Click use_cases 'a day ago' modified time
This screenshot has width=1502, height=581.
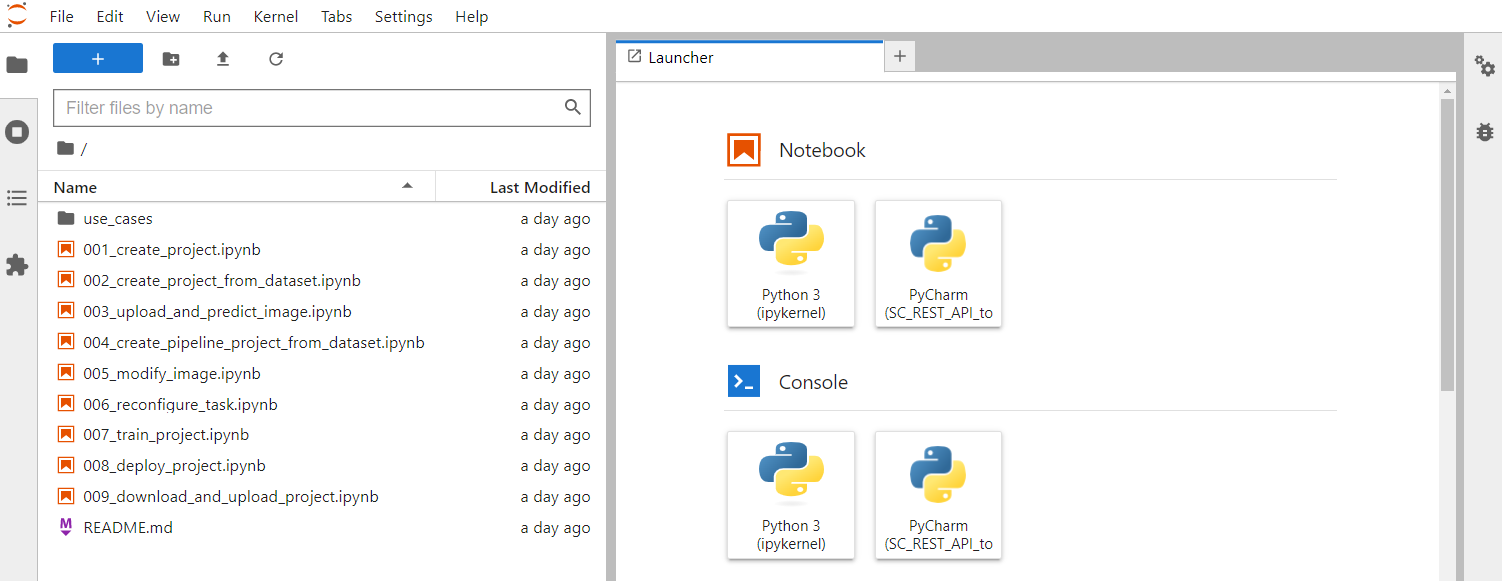pyautogui.click(x=555, y=219)
